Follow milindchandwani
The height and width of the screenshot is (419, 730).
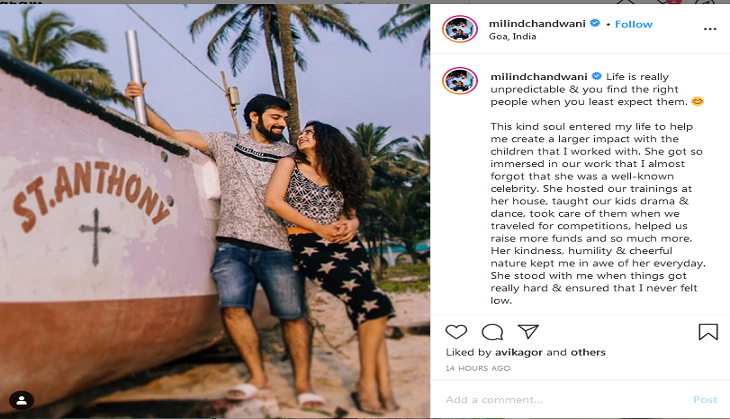[634, 24]
